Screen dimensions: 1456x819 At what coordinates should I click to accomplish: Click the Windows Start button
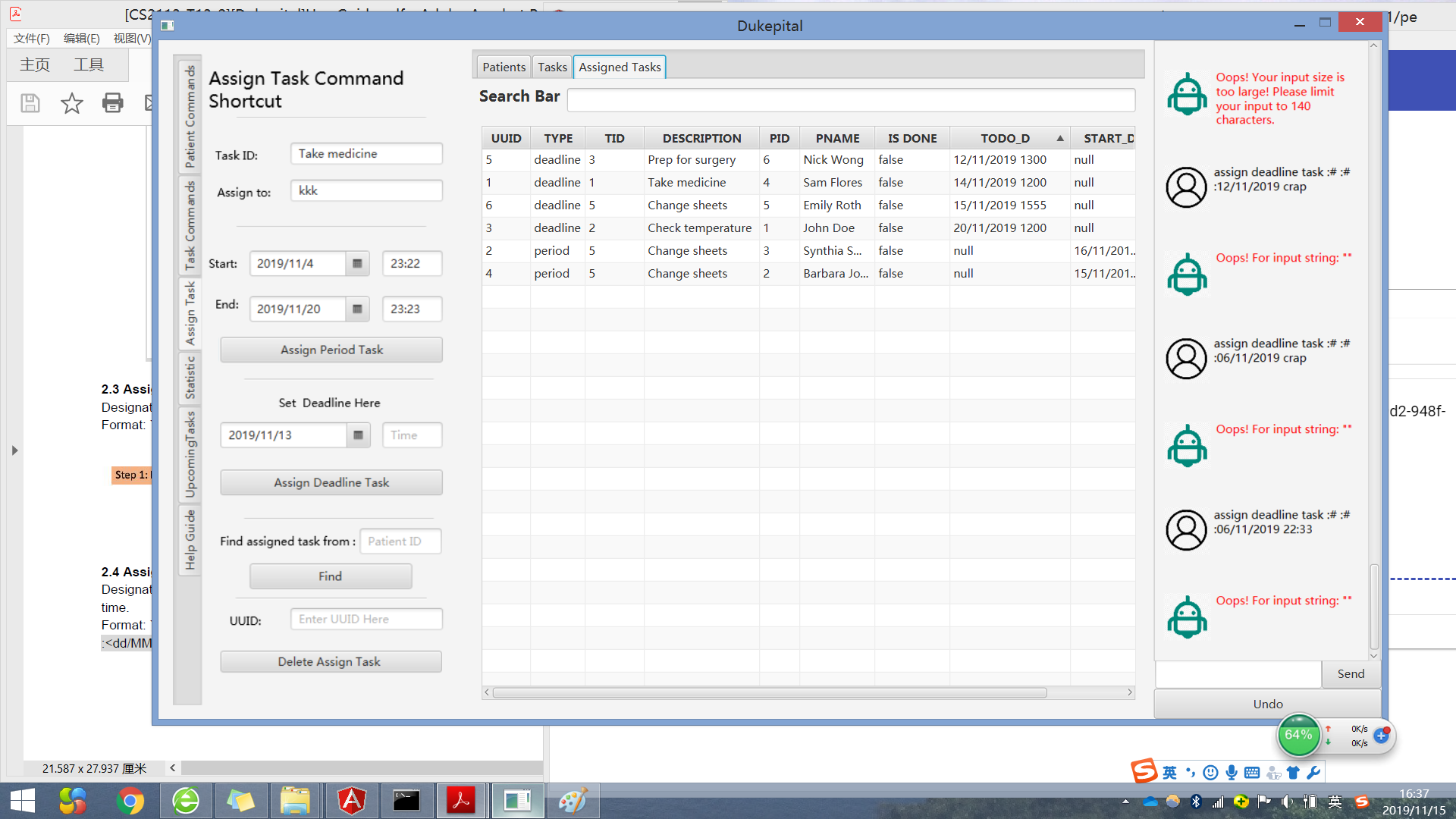pyautogui.click(x=23, y=801)
